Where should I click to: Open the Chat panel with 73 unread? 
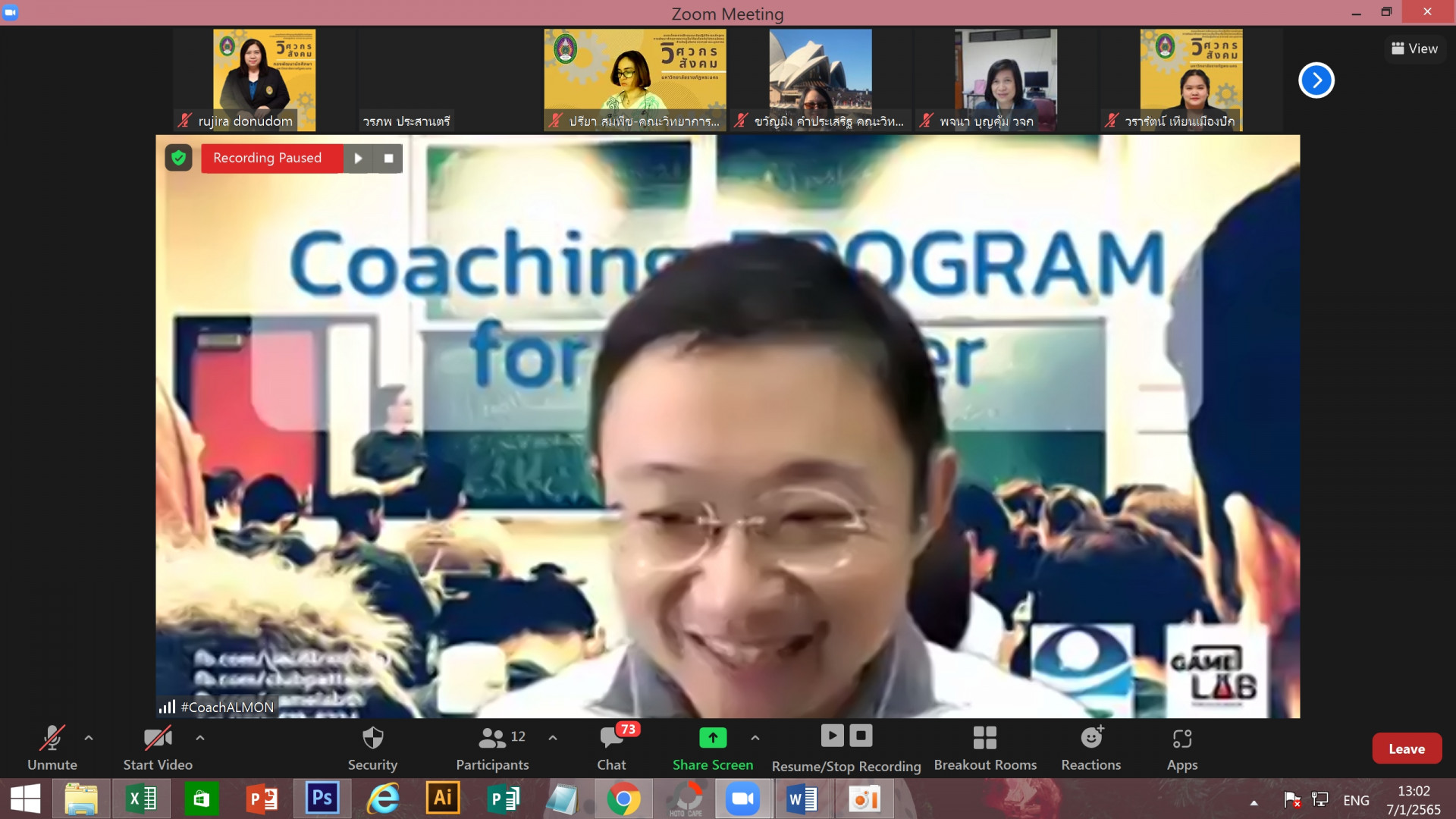612,748
